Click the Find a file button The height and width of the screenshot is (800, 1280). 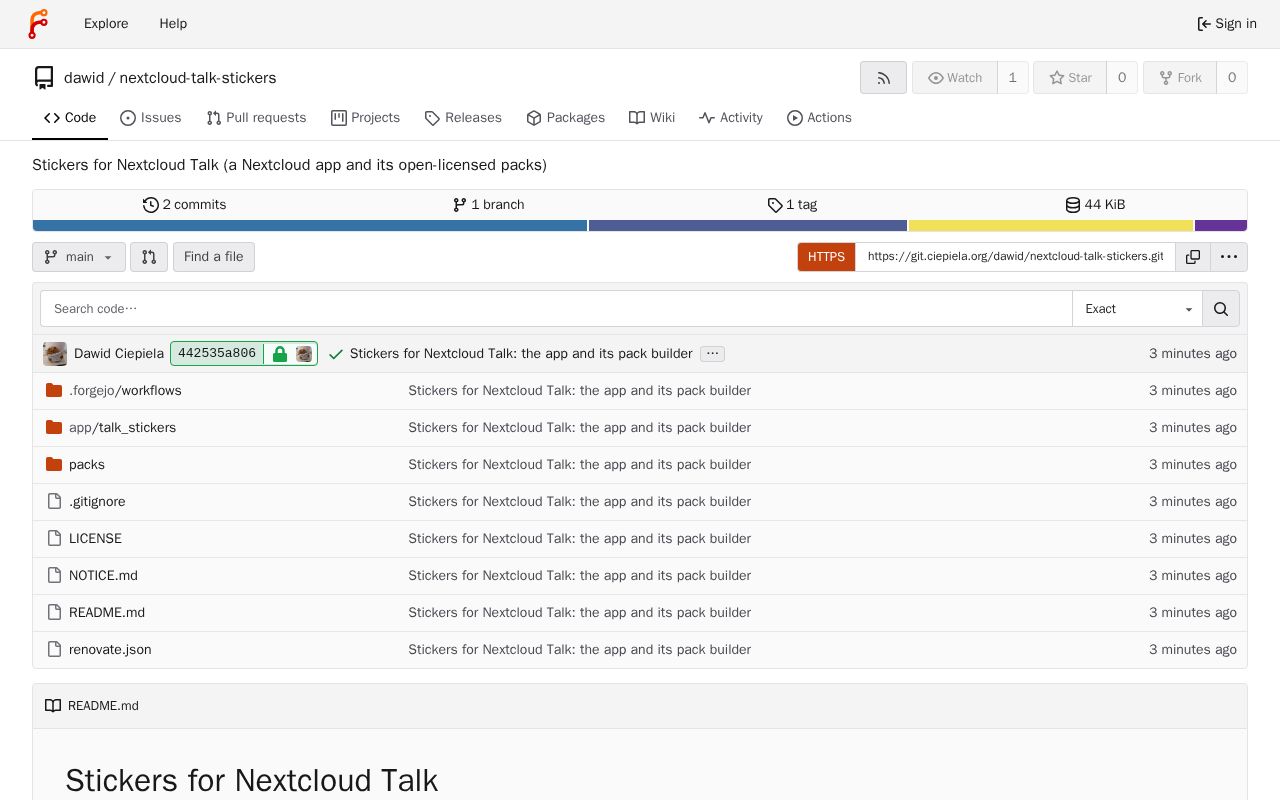point(214,257)
